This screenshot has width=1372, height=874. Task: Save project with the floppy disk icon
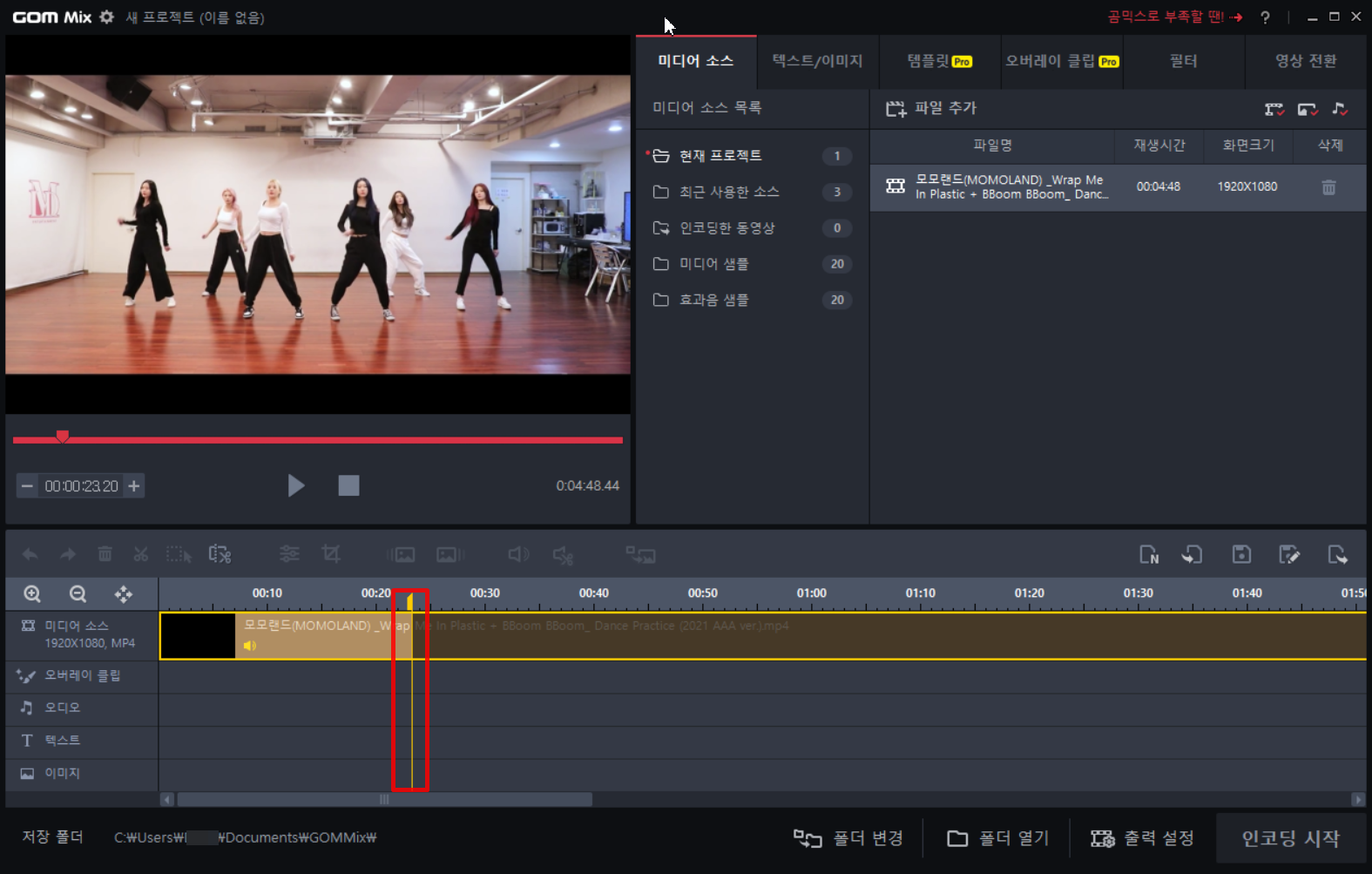(x=1241, y=554)
